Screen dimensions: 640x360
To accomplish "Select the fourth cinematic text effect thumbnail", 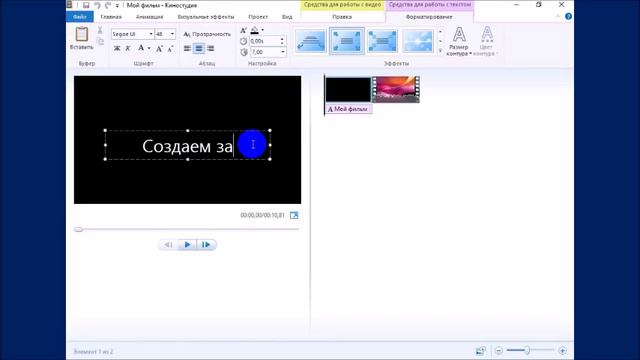I will click(x=418, y=41).
